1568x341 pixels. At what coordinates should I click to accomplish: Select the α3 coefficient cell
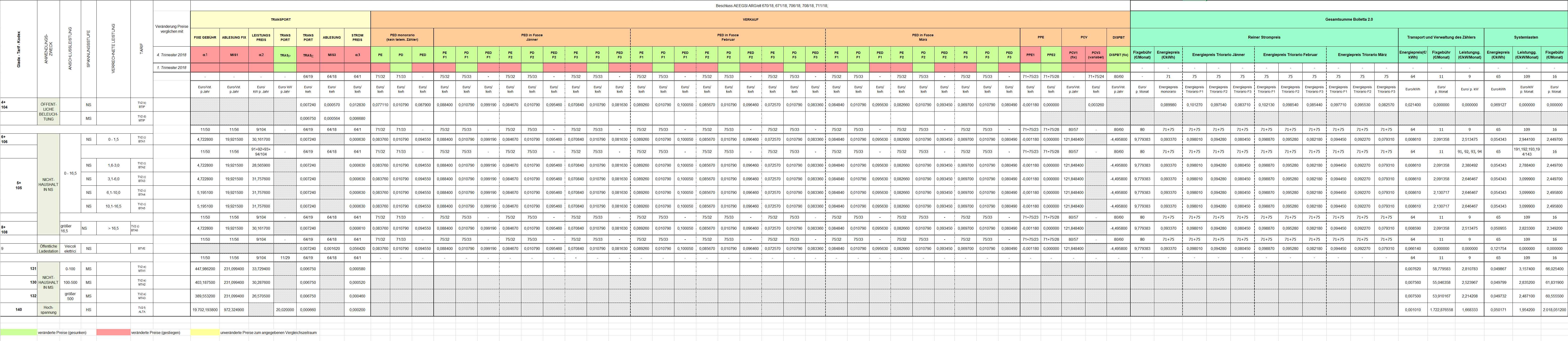357,55
